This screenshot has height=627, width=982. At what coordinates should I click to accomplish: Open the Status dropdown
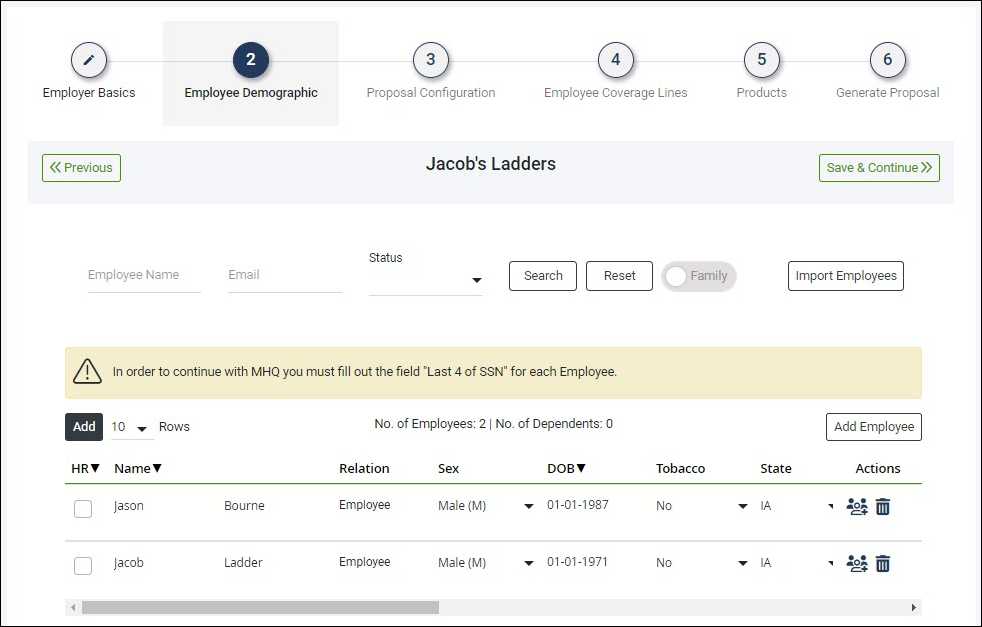pos(477,280)
